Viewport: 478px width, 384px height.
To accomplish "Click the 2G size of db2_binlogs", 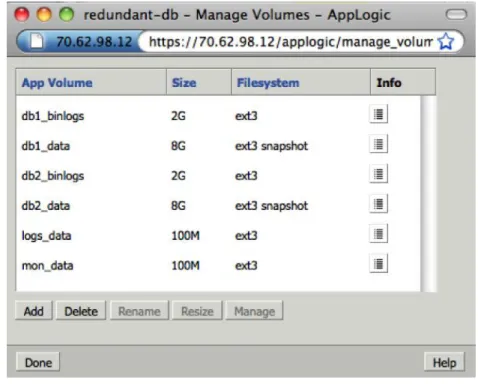I will tap(178, 176).
